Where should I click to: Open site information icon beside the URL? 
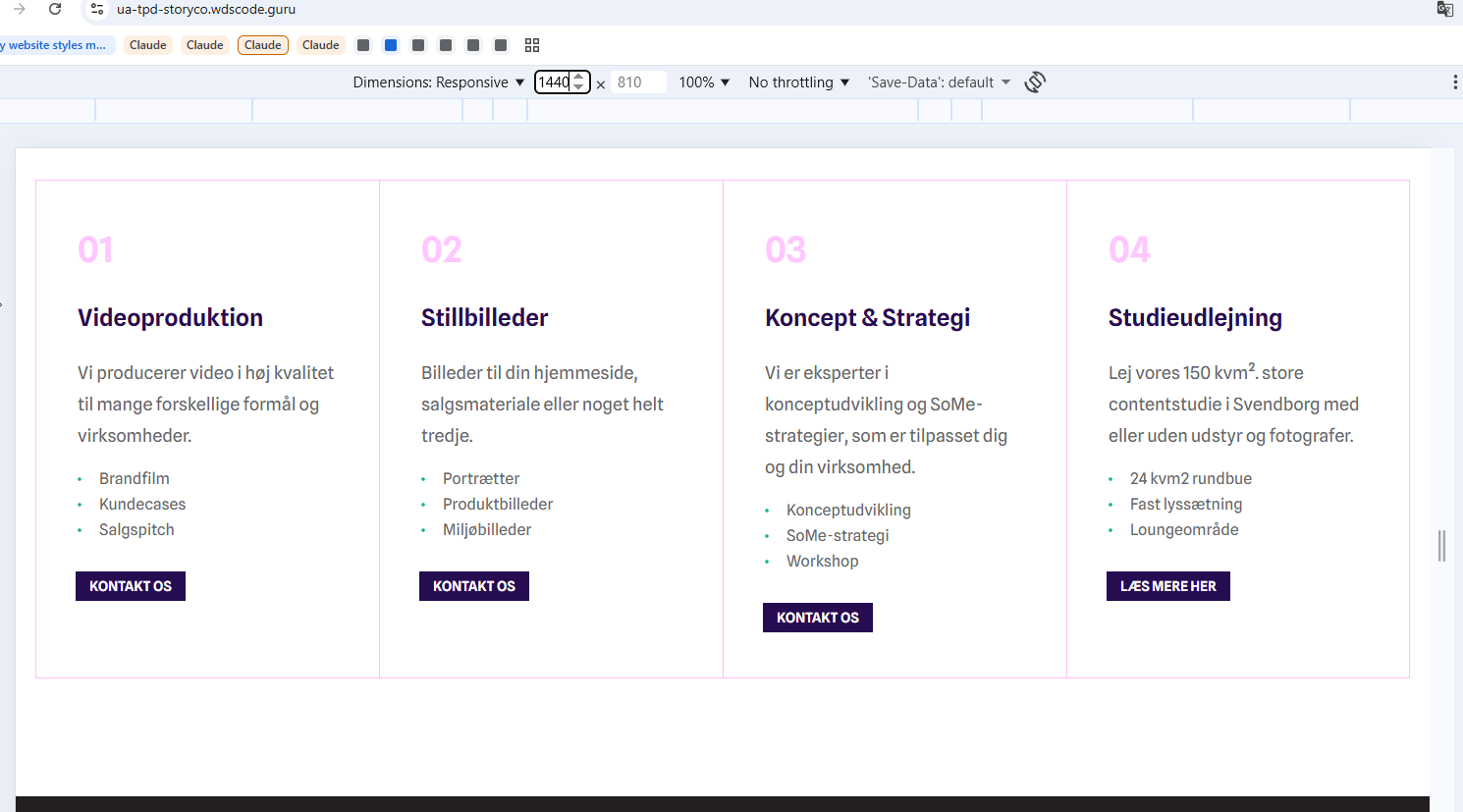[x=96, y=9]
